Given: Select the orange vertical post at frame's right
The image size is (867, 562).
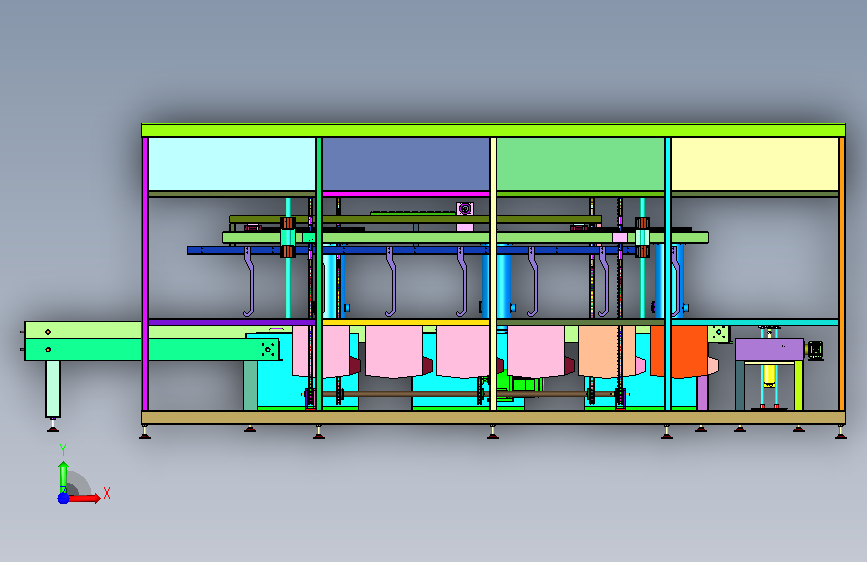Looking at the screenshot, I should pos(842,274).
